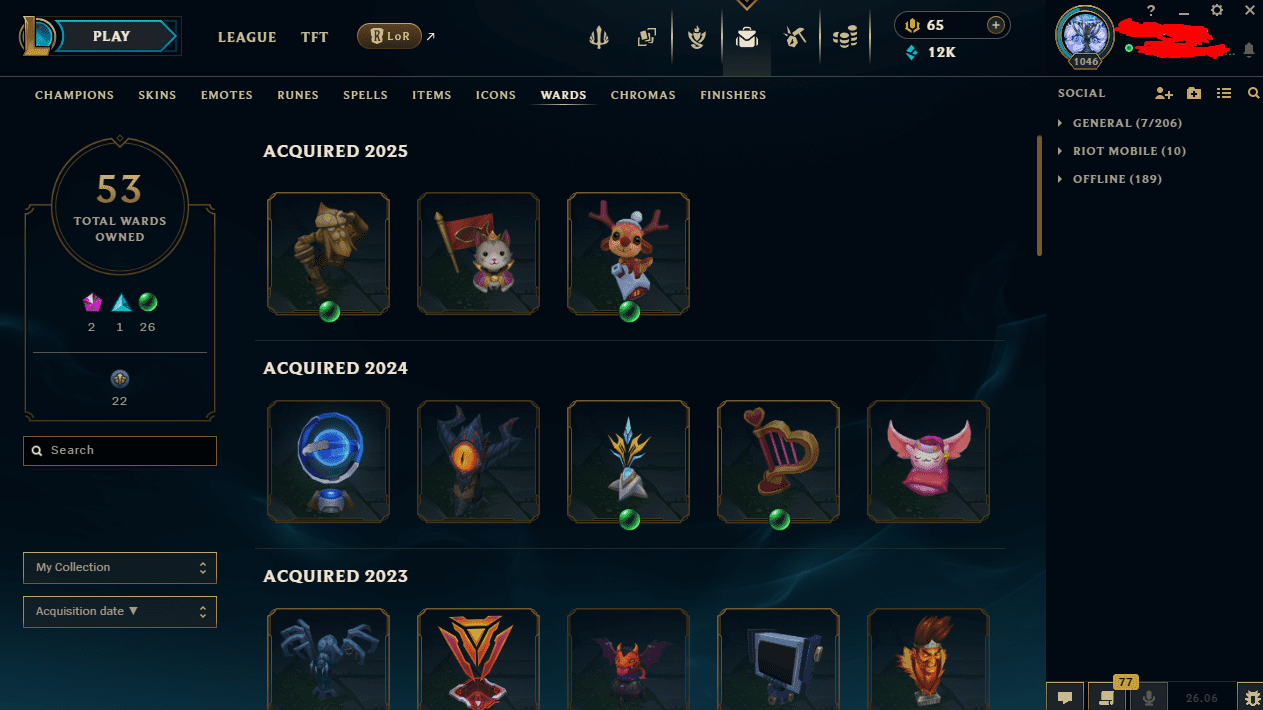The height and width of the screenshot is (710, 1263).
Task: Switch to the Emotes tab
Action: (227, 95)
